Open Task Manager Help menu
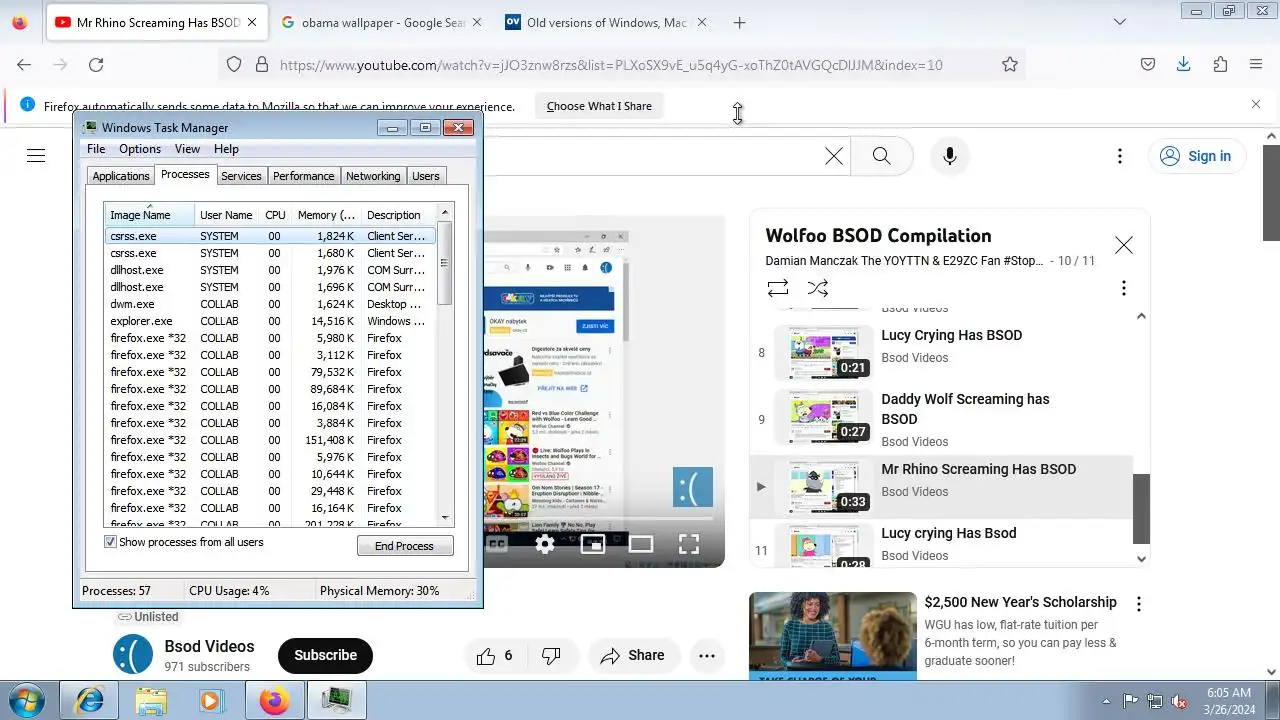Image resolution: width=1280 pixels, height=720 pixels. pos(226,149)
